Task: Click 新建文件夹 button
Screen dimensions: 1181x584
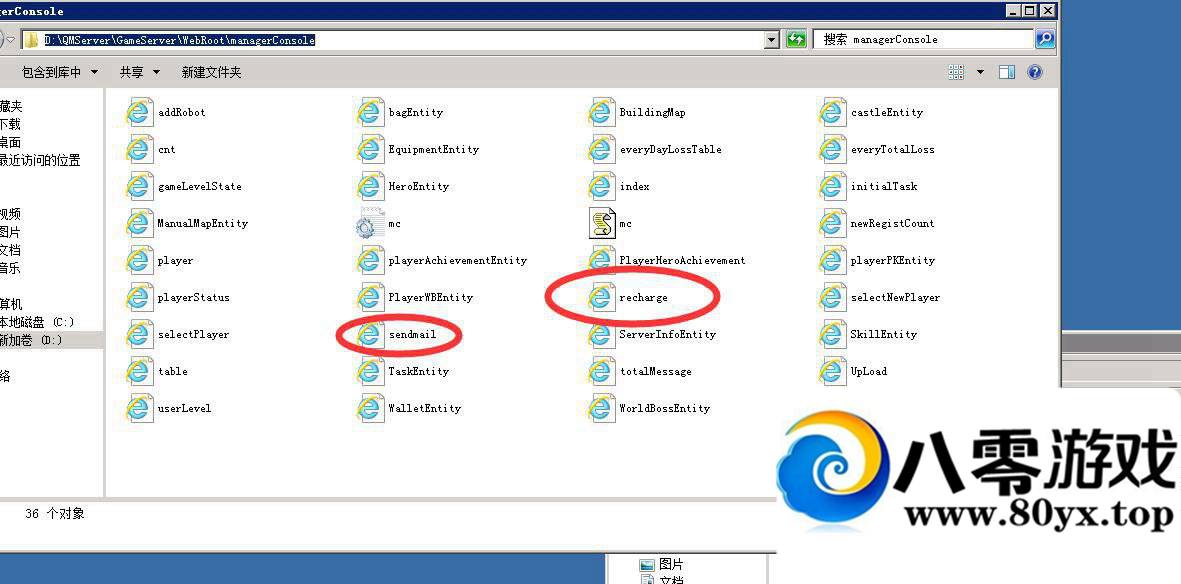Action: coord(211,72)
